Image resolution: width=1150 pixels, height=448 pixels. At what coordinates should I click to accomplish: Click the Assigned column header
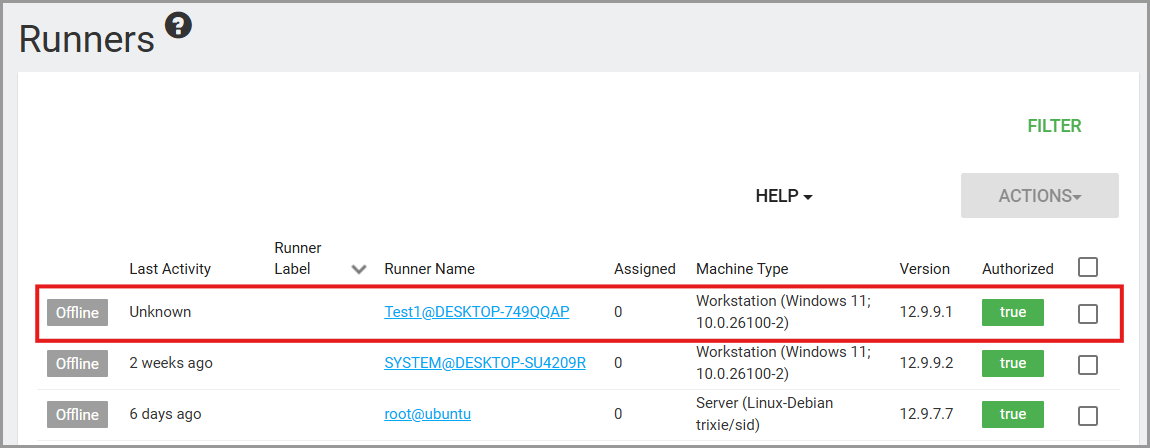click(645, 268)
